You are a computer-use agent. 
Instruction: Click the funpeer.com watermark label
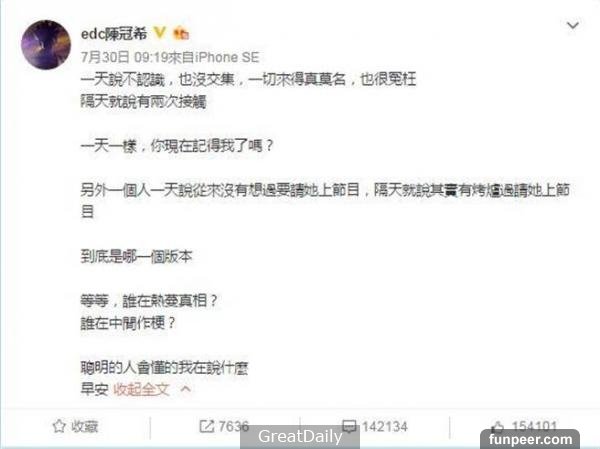[x=530, y=439]
